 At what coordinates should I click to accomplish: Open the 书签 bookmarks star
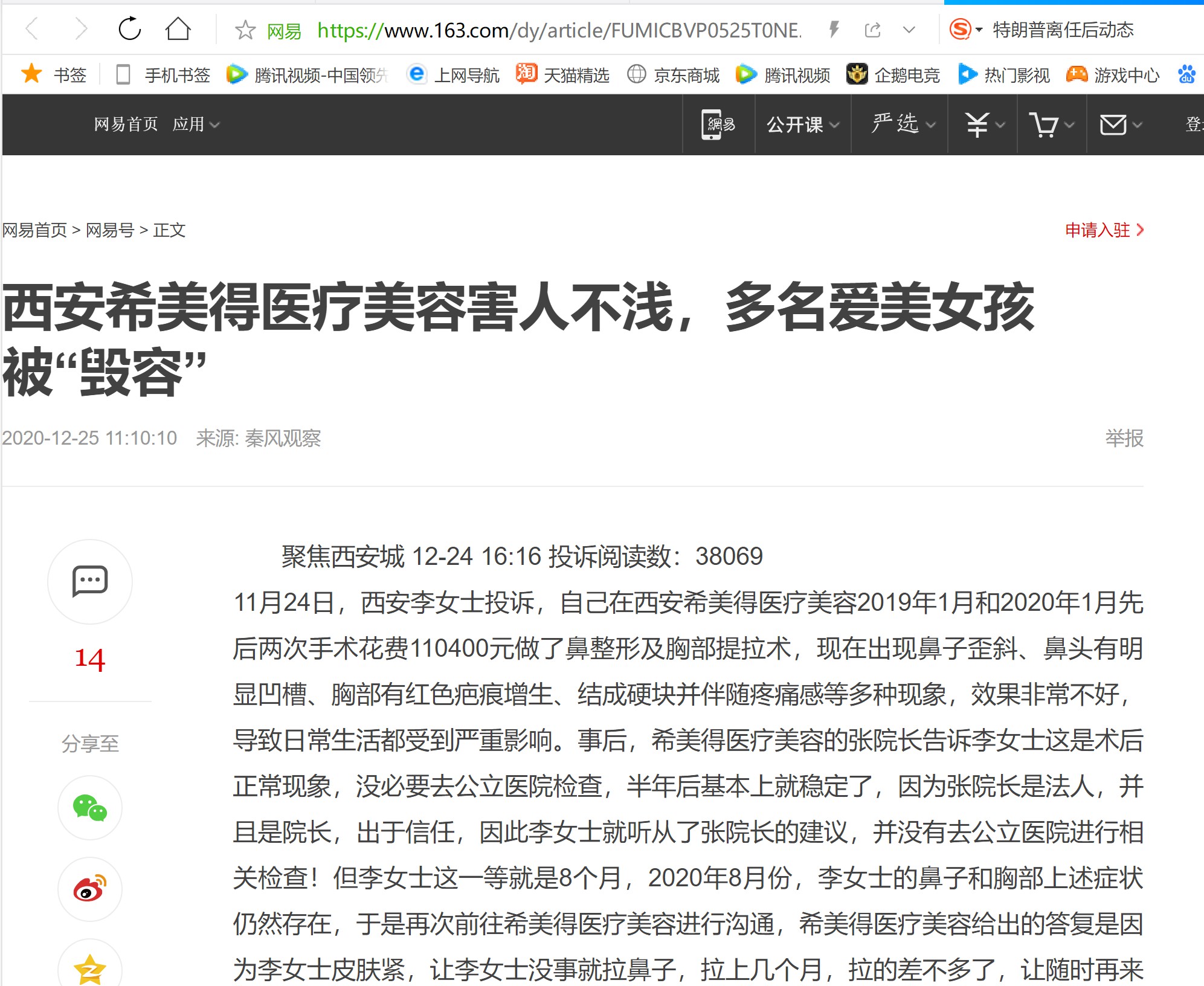tap(53, 75)
